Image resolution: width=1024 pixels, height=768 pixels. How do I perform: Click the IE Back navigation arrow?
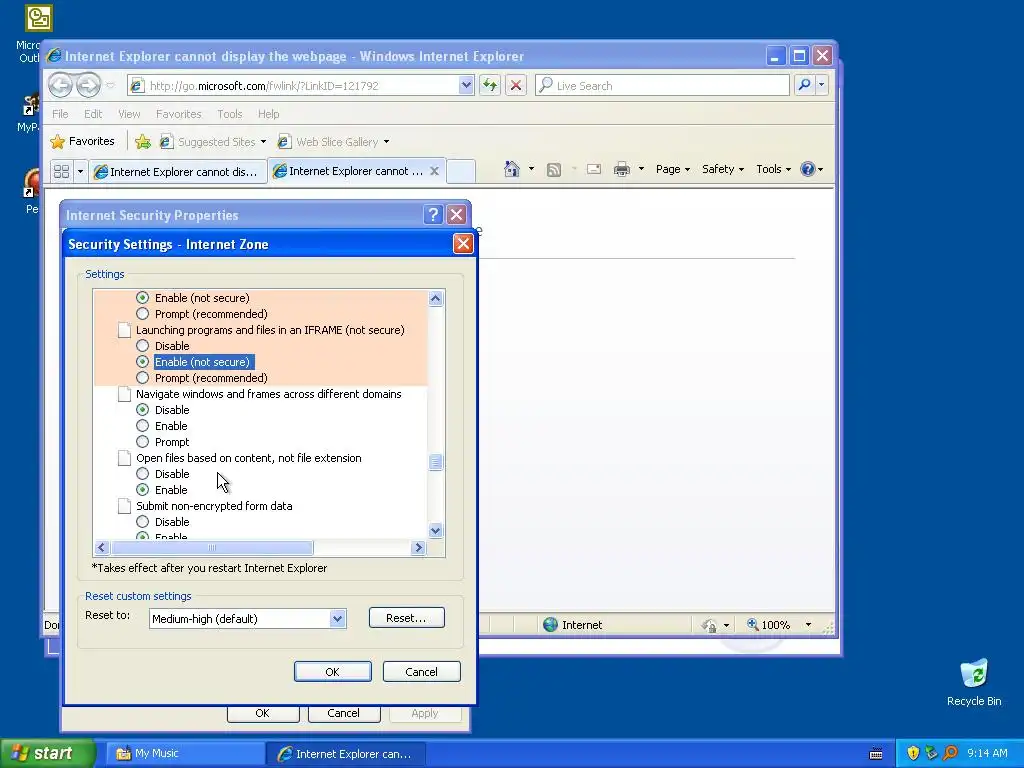click(x=61, y=85)
